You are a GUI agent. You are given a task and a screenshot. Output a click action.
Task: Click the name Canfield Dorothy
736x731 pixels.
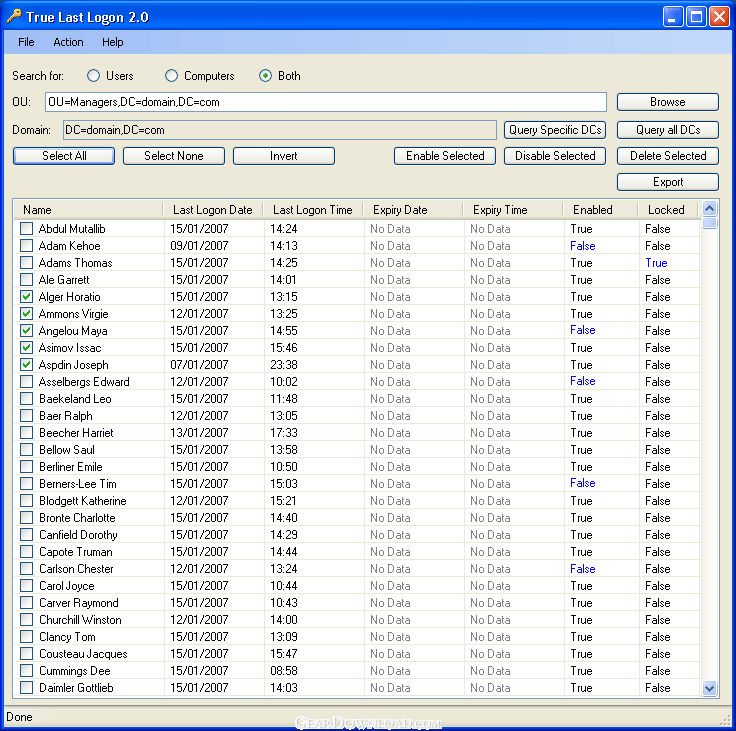coord(78,535)
